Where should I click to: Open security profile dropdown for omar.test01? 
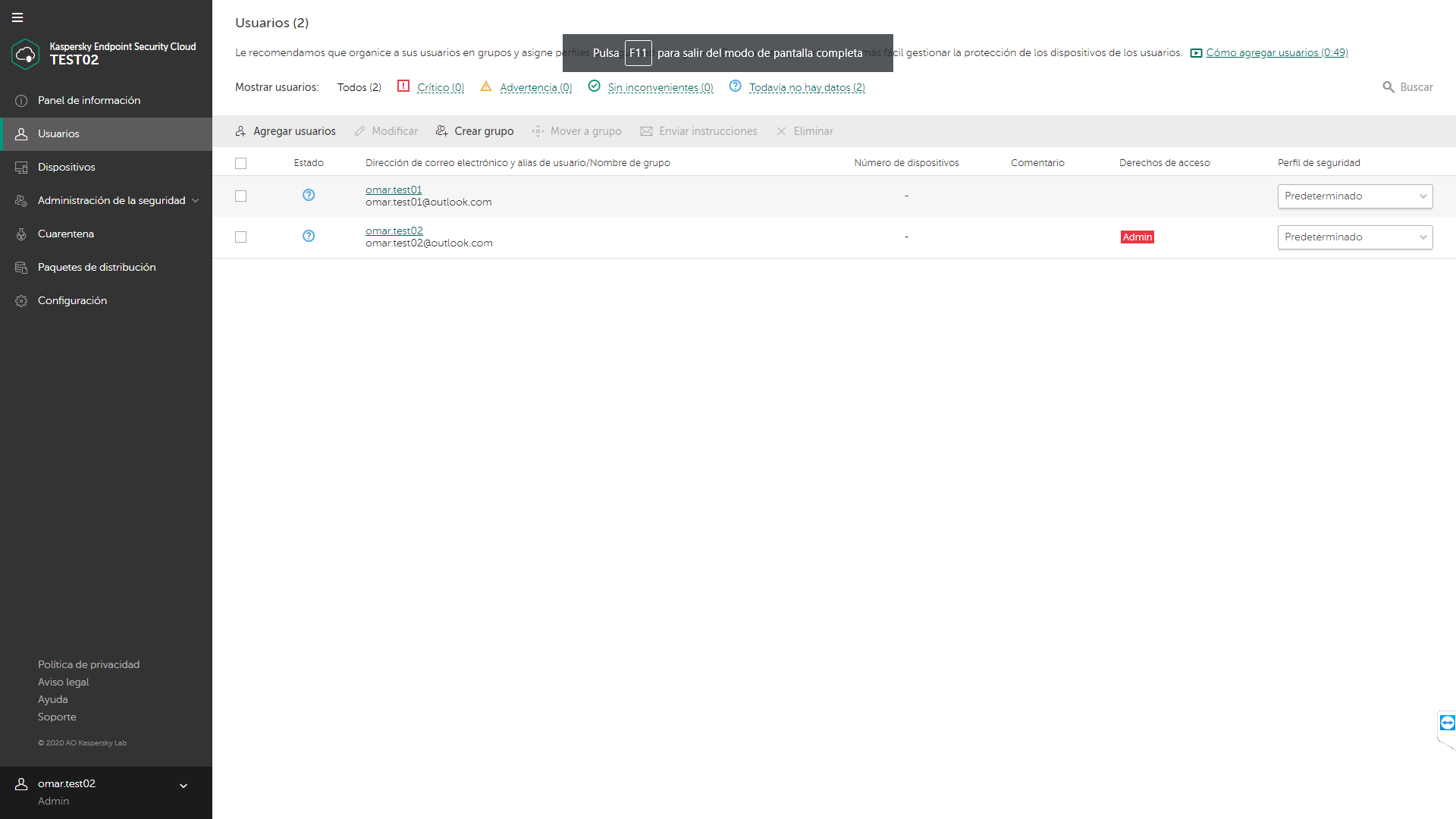pyautogui.click(x=1354, y=196)
